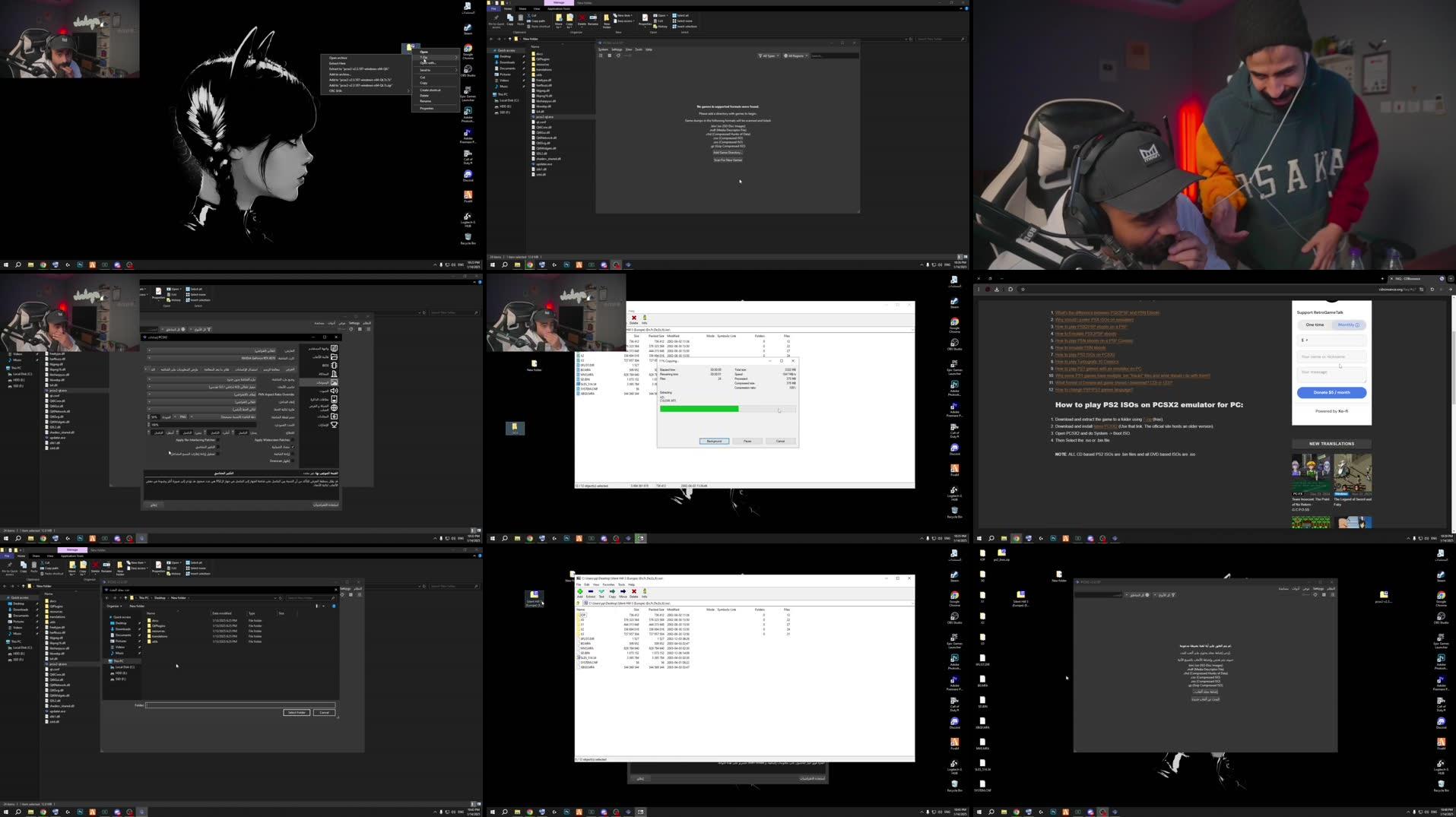This screenshot has height=817, width=1456.
Task: Click Pin to Quick access behind no-games PCSX2
Action: click(496, 20)
